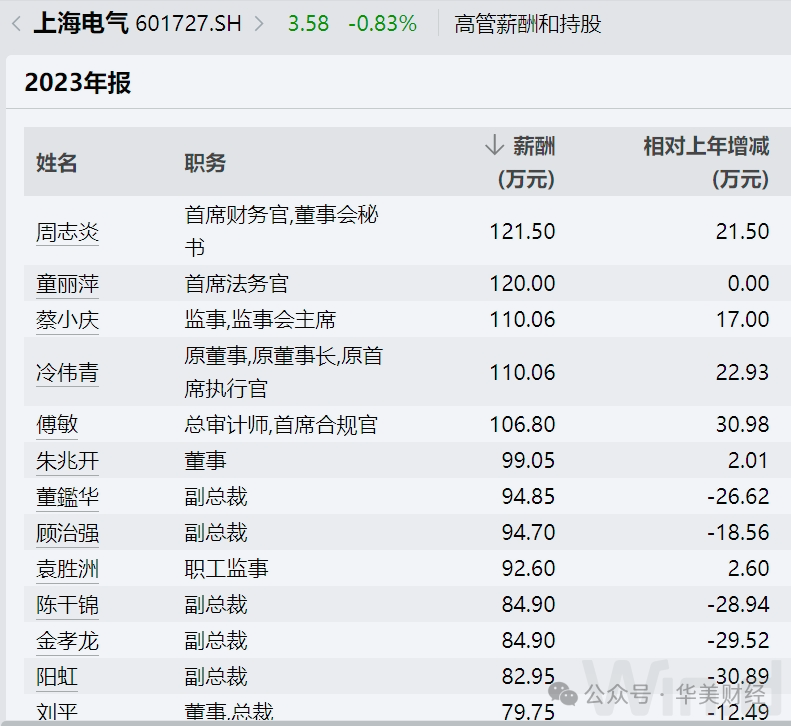791x726 pixels.
Task: Click the stock price 3.58
Action: tap(308, 24)
